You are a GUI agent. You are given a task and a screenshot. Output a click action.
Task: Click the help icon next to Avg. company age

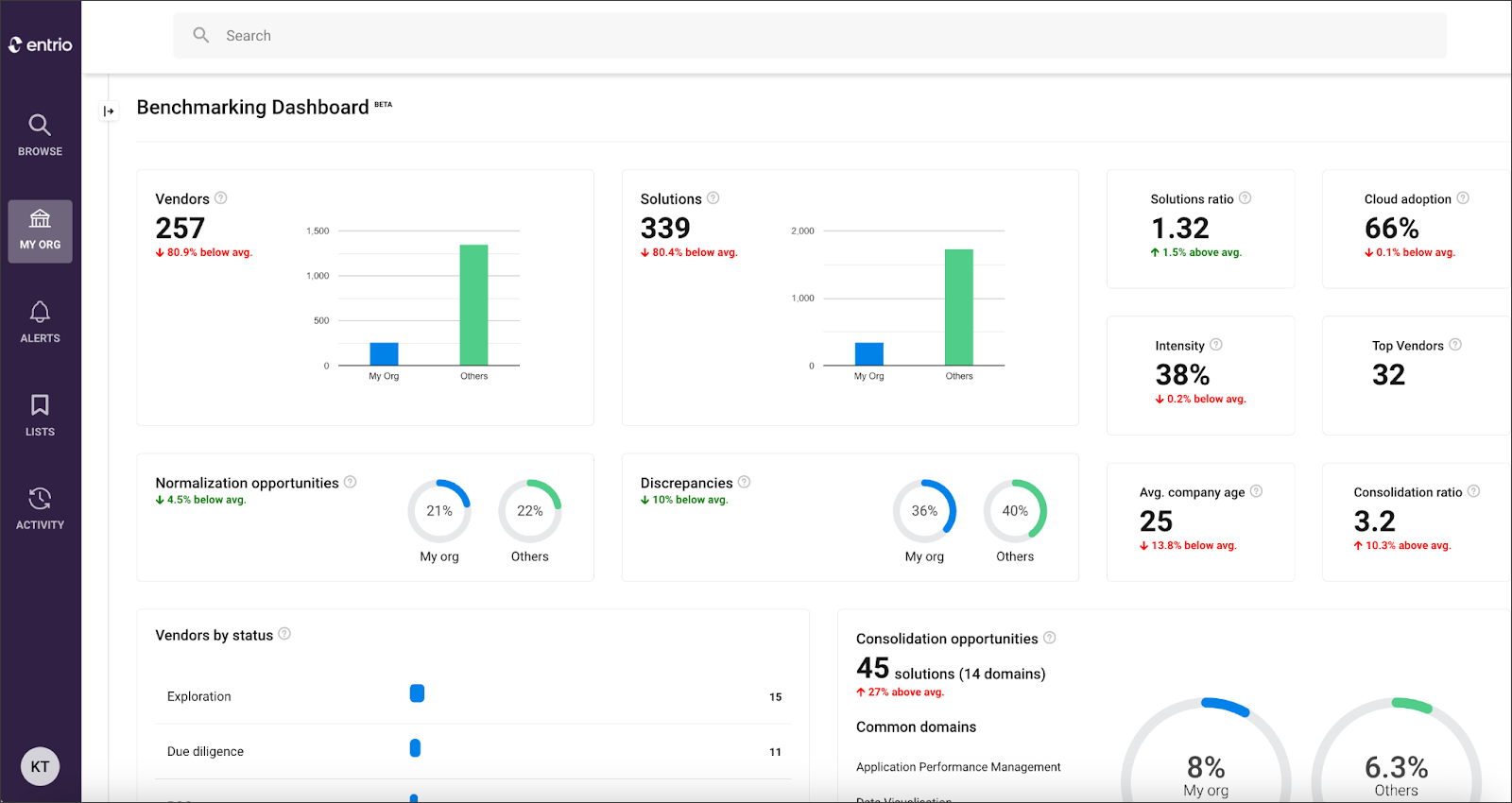pyautogui.click(x=1257, y=491)
